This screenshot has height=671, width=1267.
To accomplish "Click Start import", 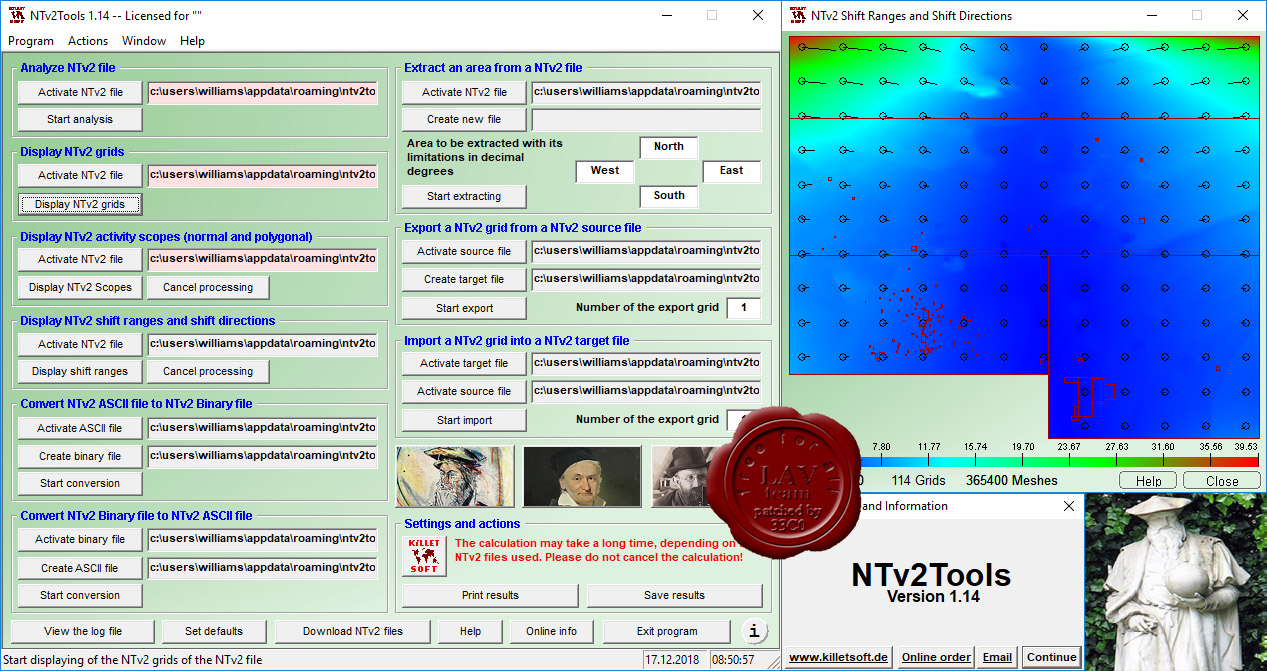I will pos(464,420).
